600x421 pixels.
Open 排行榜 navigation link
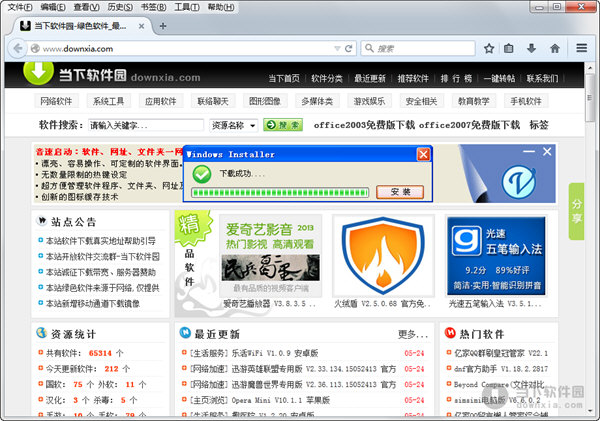(456, 78)
